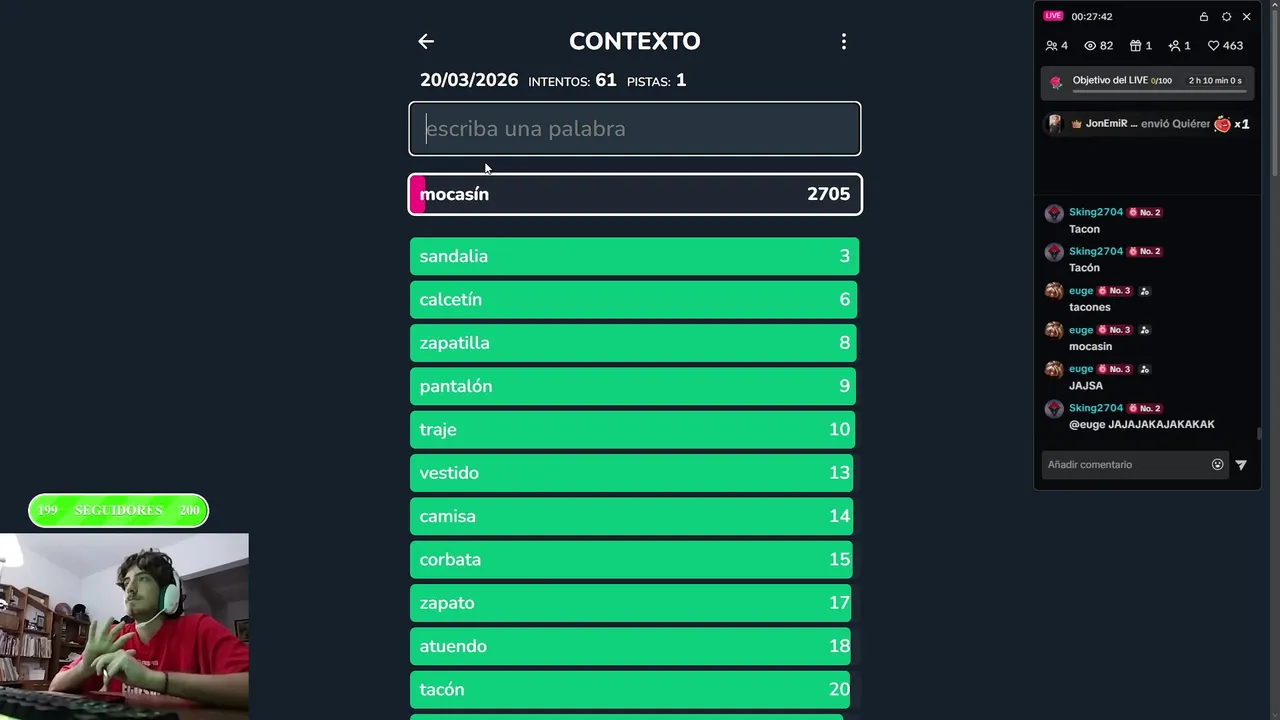Click the viewers eye icon
The width and height of the screenshot is (1280, 720).
pos(1091,46)
